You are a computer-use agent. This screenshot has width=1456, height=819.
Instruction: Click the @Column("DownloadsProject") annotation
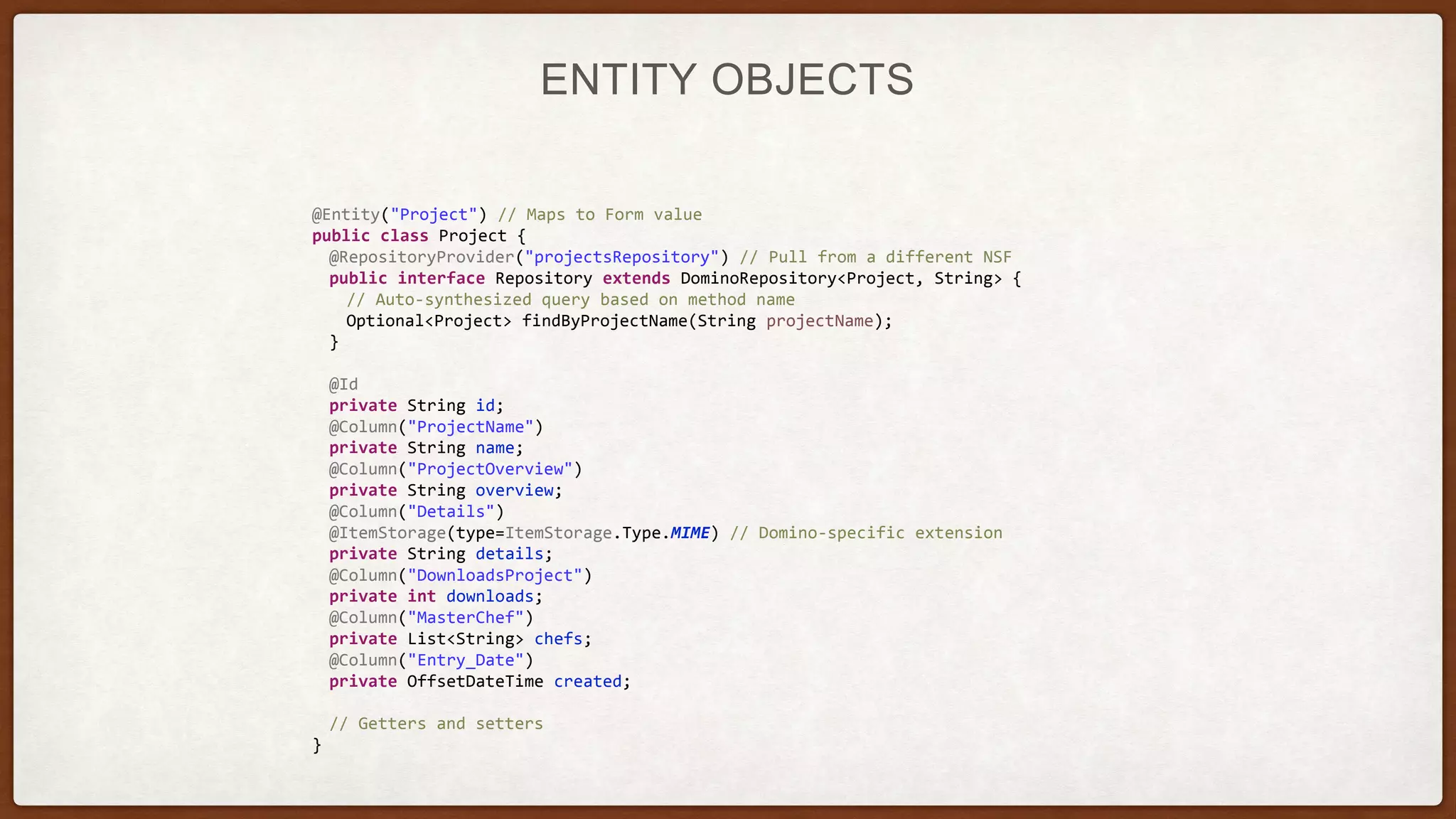461,575
